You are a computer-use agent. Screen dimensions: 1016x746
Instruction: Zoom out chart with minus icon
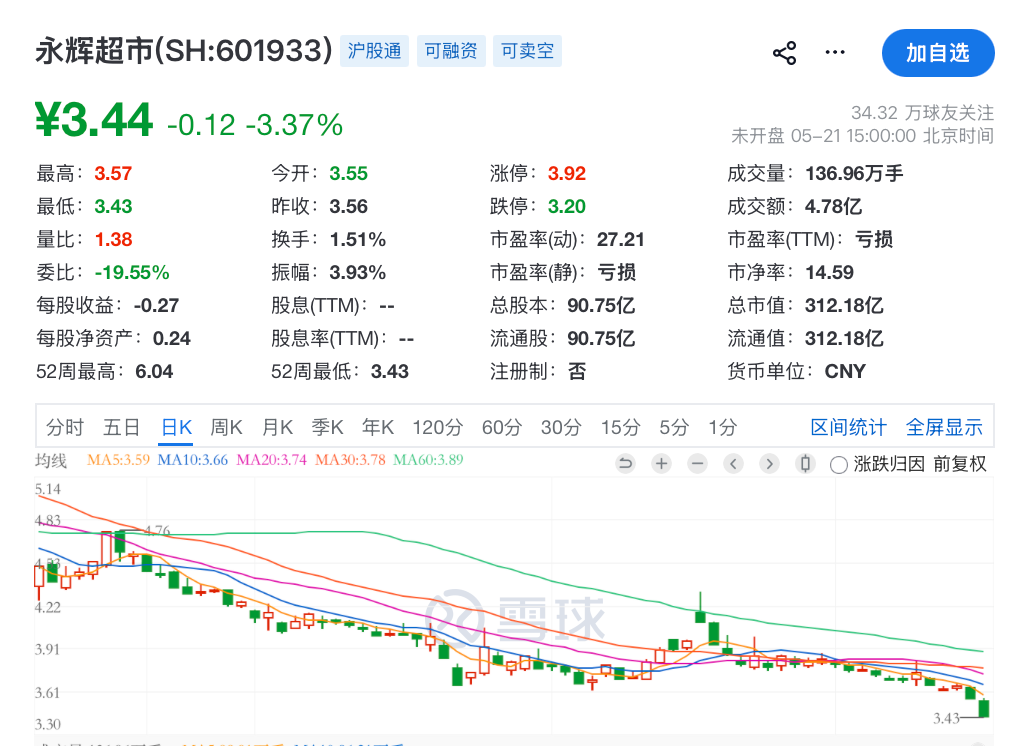(x=697, y=463)
